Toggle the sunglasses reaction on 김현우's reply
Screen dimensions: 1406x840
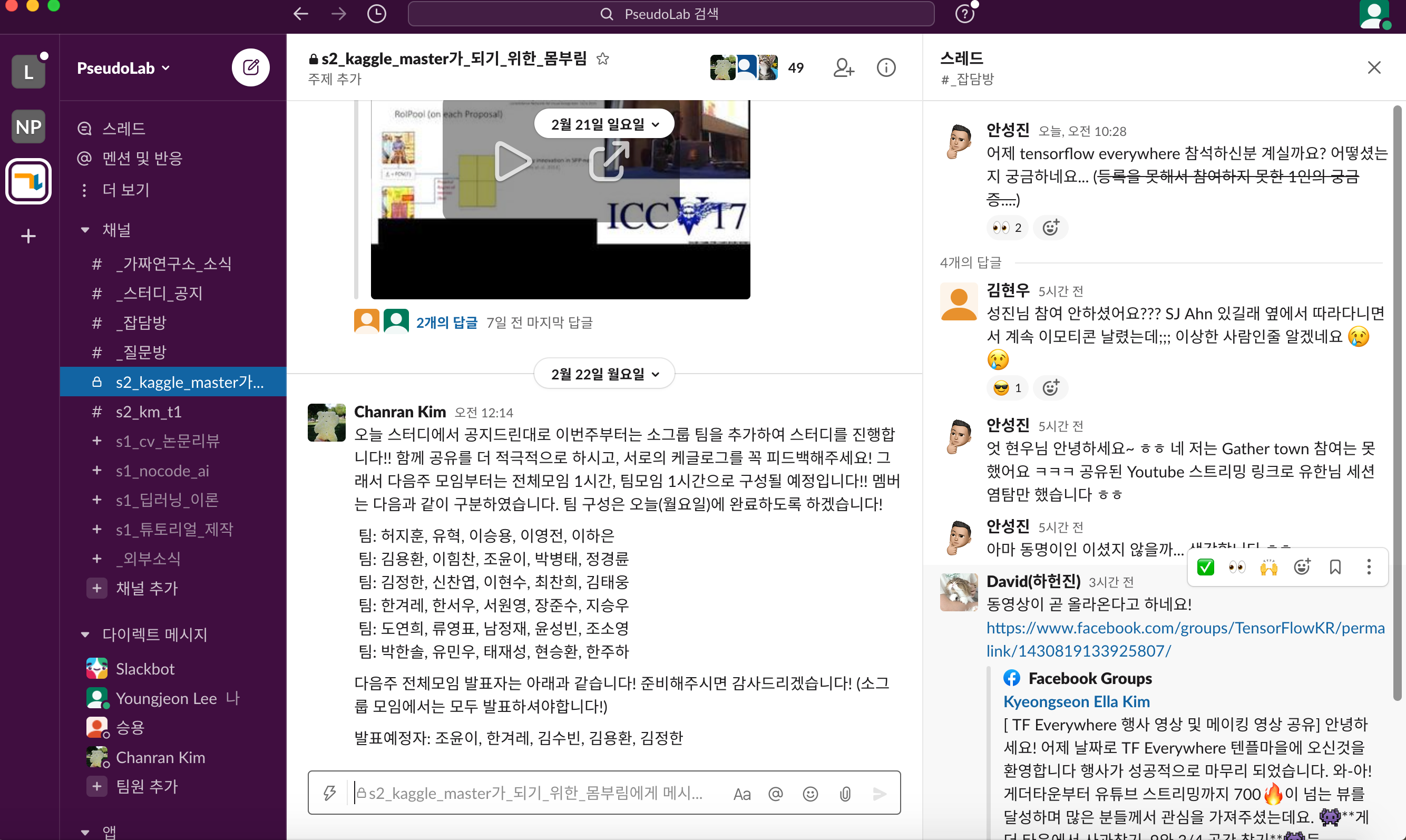1007,388
